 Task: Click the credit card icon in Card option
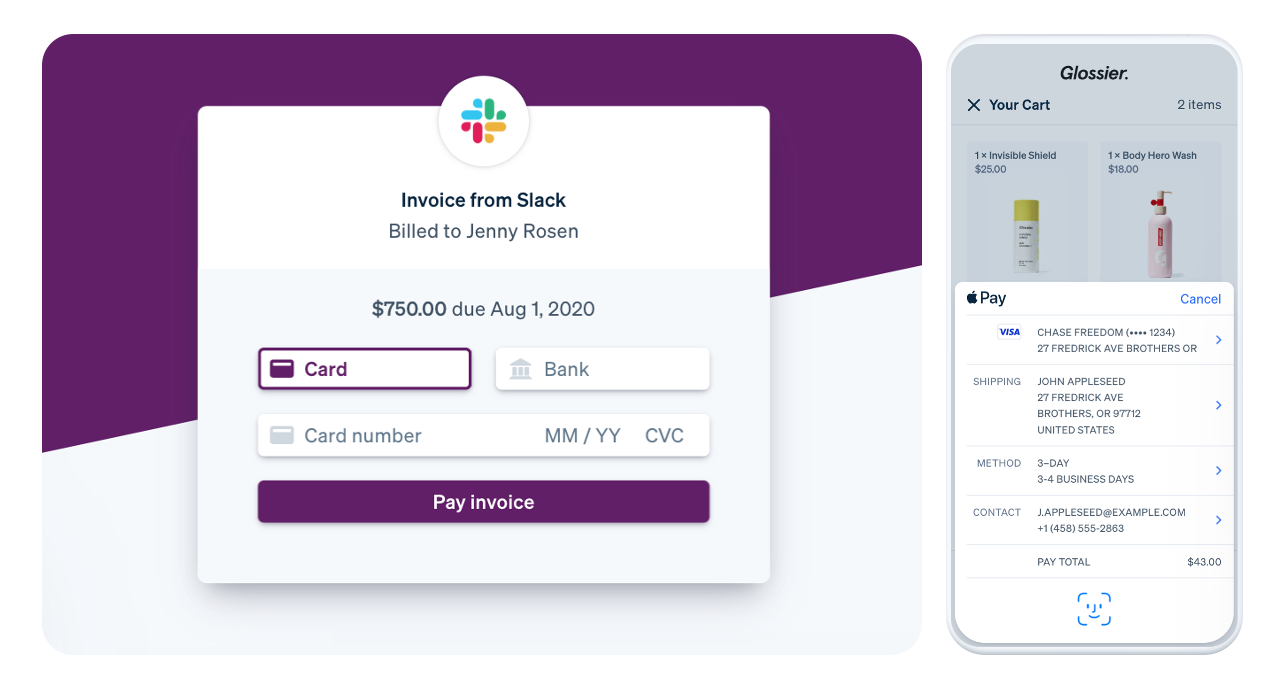(x=282, y=369)
